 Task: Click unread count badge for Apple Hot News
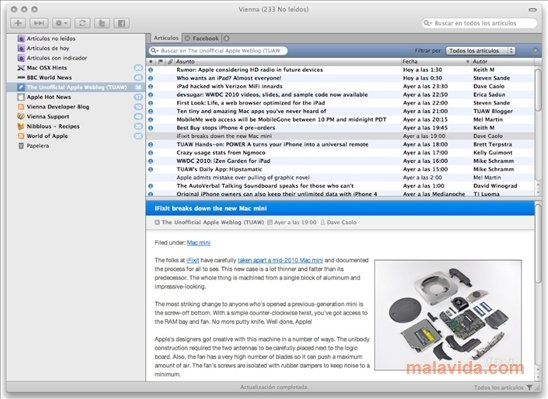point(138,97)
